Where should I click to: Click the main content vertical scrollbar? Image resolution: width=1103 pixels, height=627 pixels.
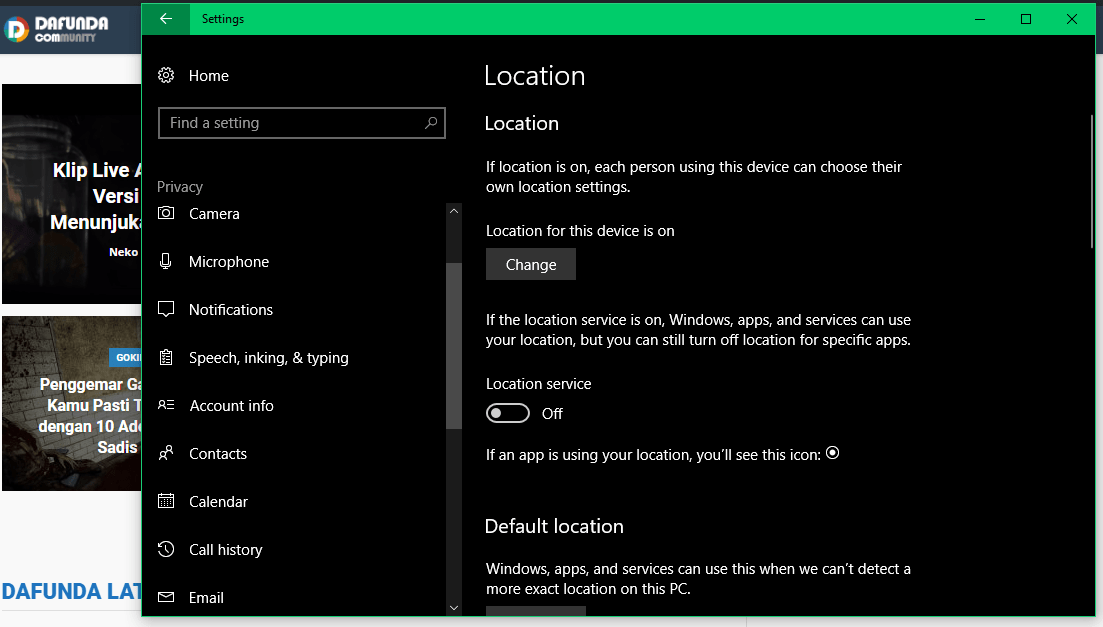pos(1091,182)
